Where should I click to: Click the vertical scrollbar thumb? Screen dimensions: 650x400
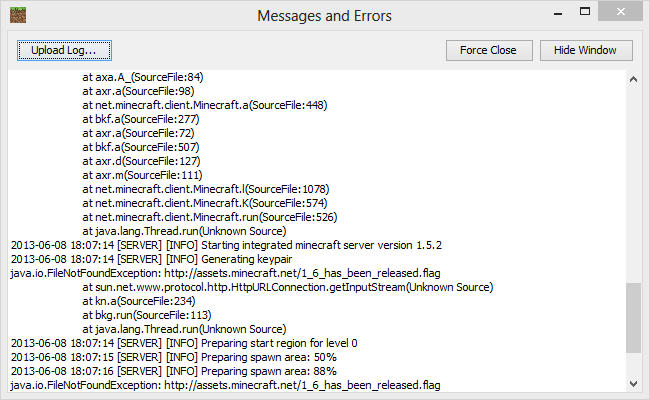(633, 318)
